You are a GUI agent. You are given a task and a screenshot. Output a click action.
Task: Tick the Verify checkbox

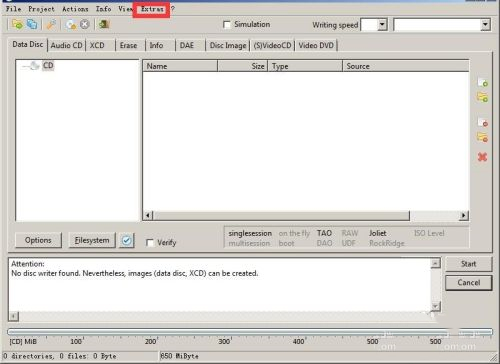pyautogui.click(x=150, y=243)
